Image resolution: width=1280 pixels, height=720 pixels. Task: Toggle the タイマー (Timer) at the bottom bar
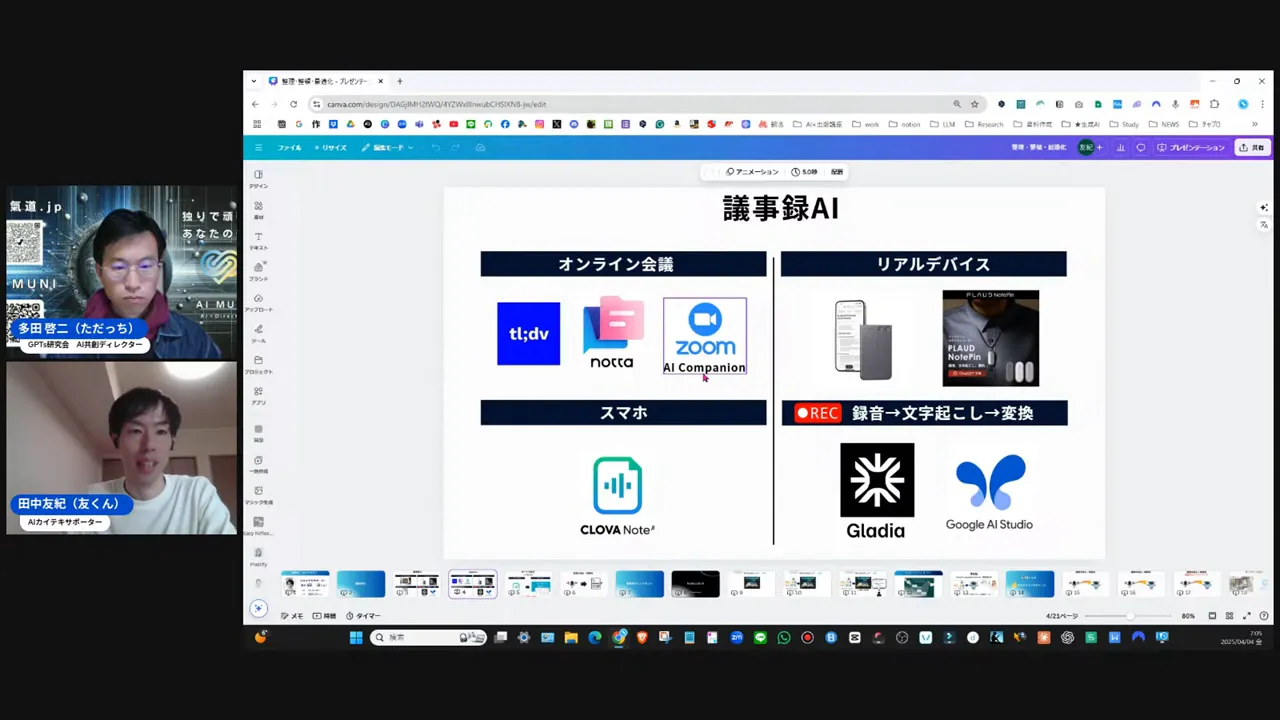363,615
